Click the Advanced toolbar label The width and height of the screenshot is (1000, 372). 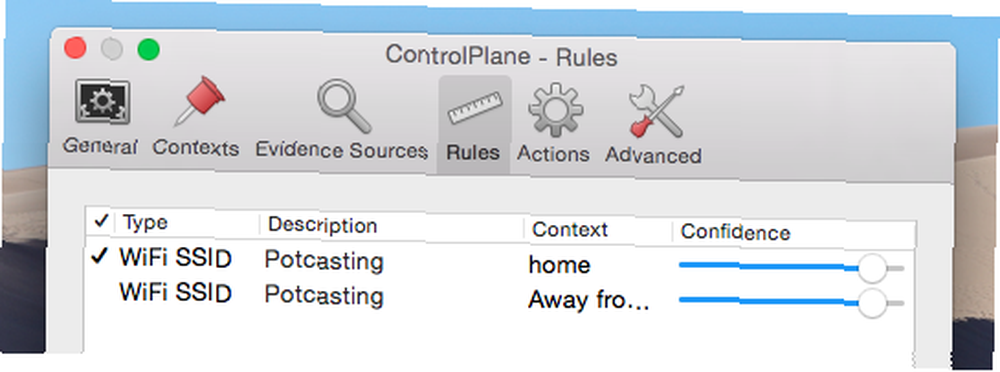pos(654,155)
